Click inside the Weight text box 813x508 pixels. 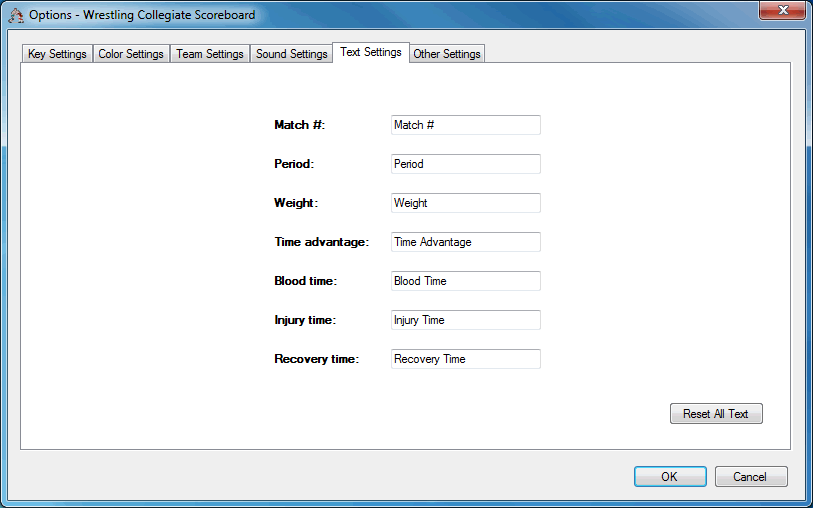coord(465,203)
